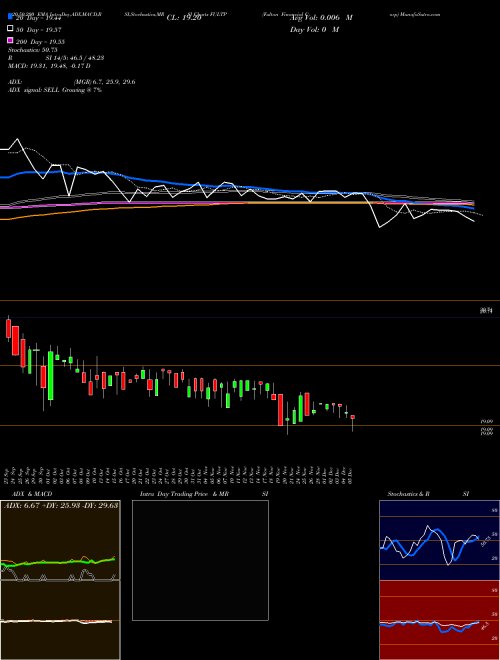The width and height of the screenshot is (500, 660).
Task: Open the empty Intra Day Trading Price chart box
Action: click(x=200, y=560)
